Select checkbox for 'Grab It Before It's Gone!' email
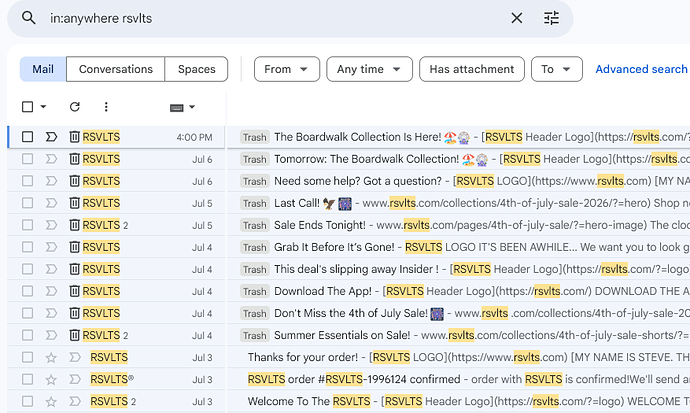 pyautogui.click(x=27, y=247)
